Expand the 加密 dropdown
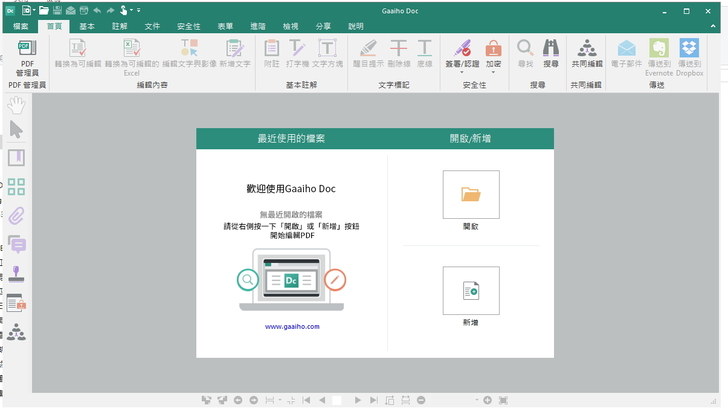The width and height of the screenshot is (728, 411). [x=493, y=64]
